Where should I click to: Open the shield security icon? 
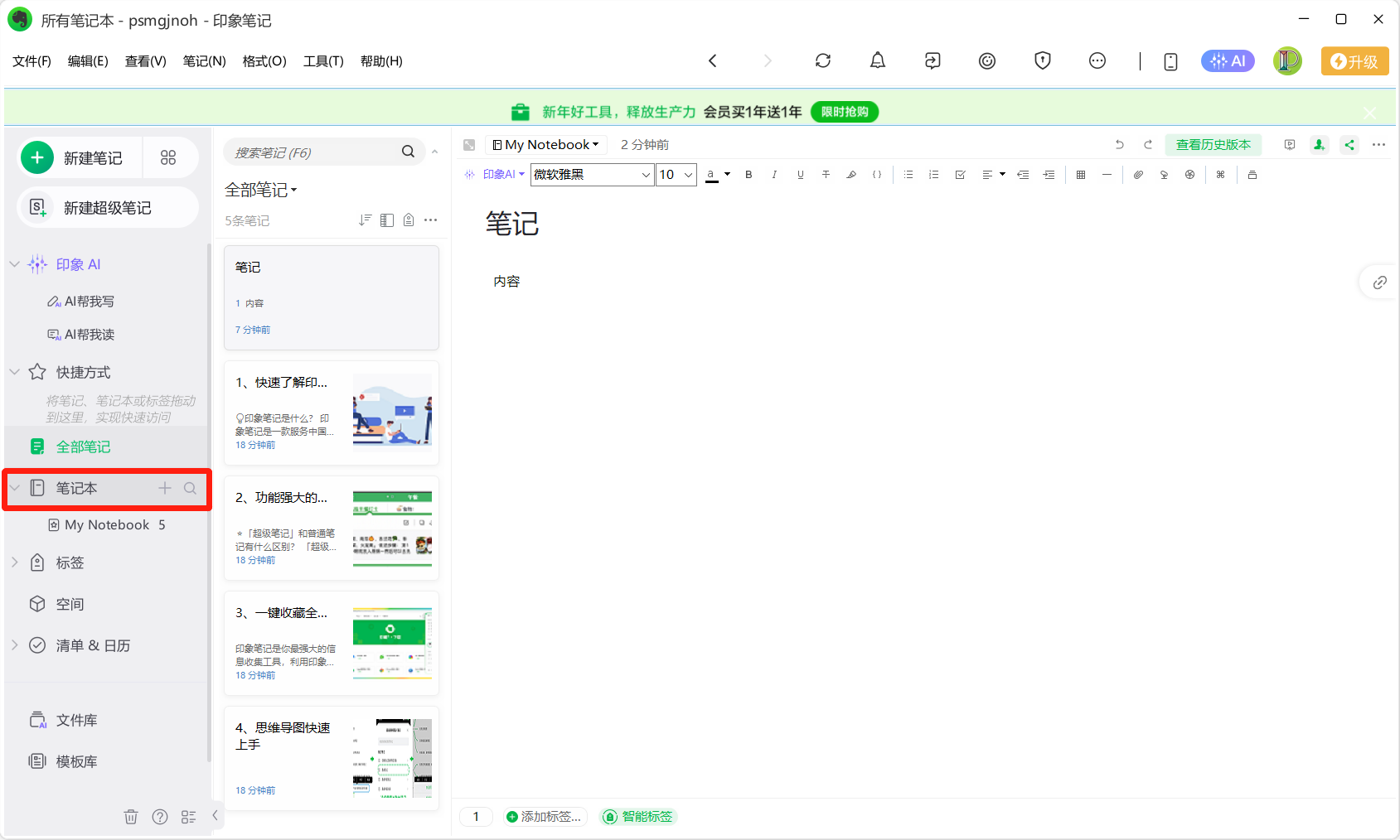pos(1043,60)
